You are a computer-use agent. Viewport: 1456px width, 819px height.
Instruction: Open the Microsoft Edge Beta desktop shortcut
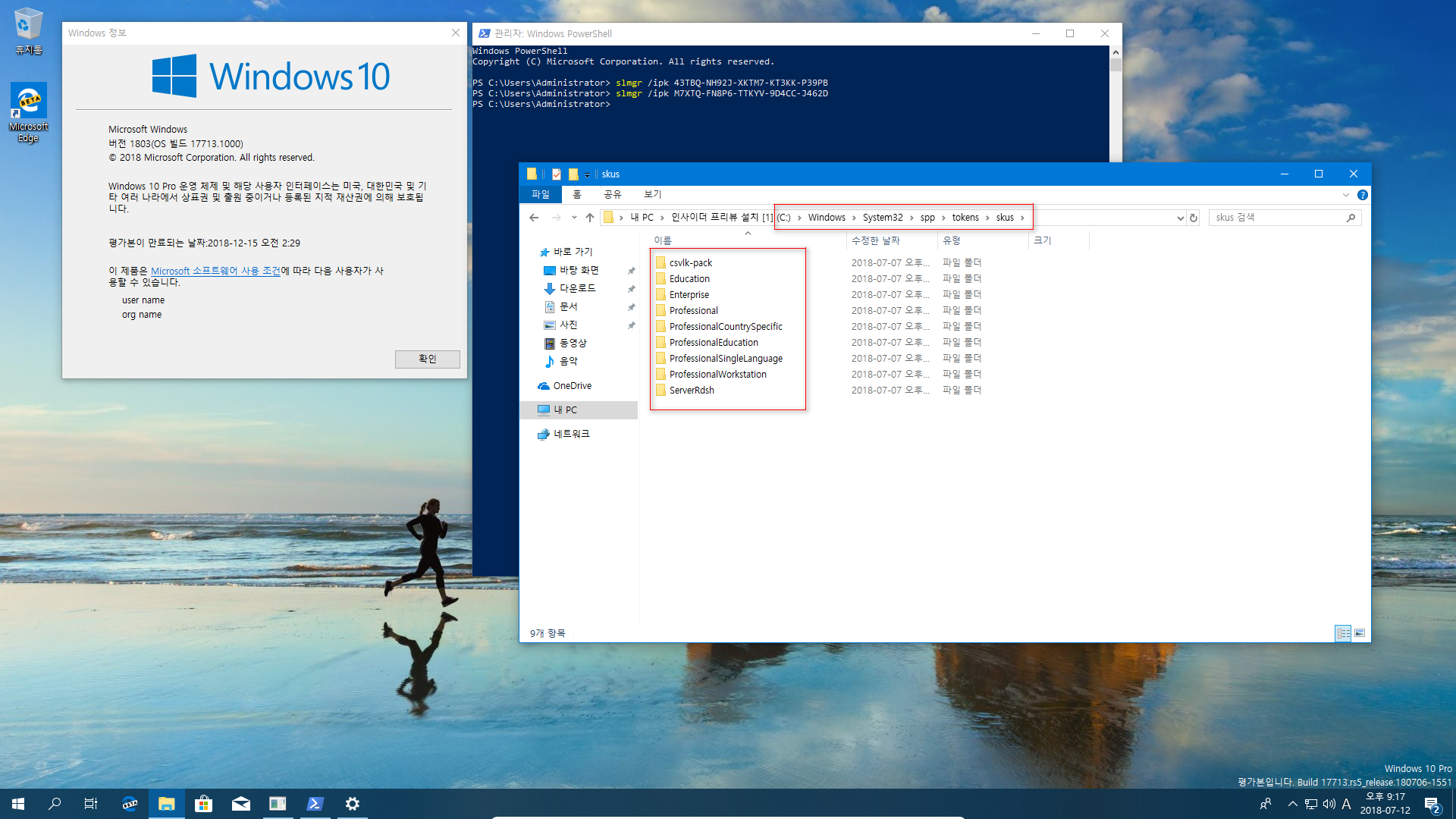click(28, 112)
